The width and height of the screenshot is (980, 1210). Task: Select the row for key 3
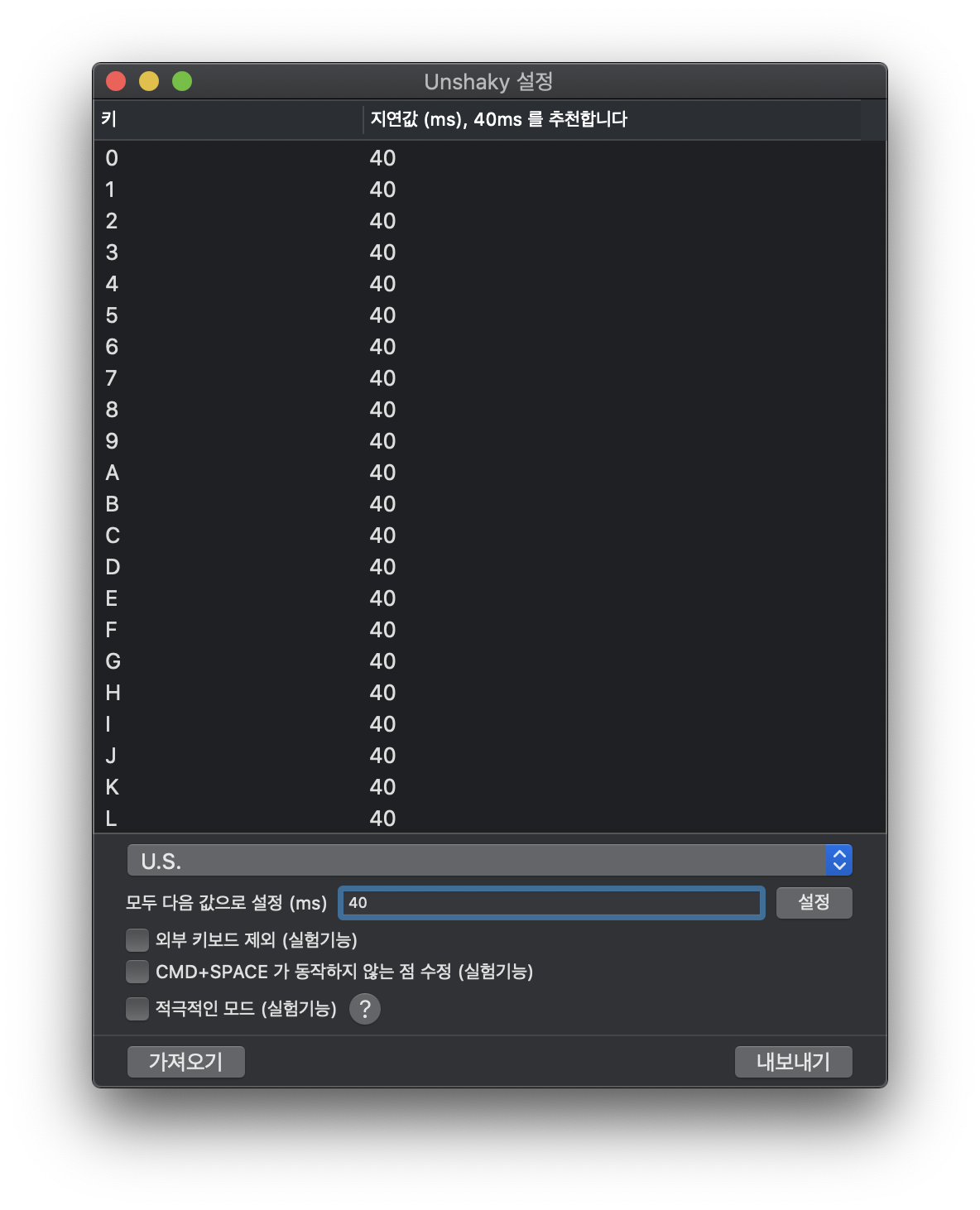[489, 252]
